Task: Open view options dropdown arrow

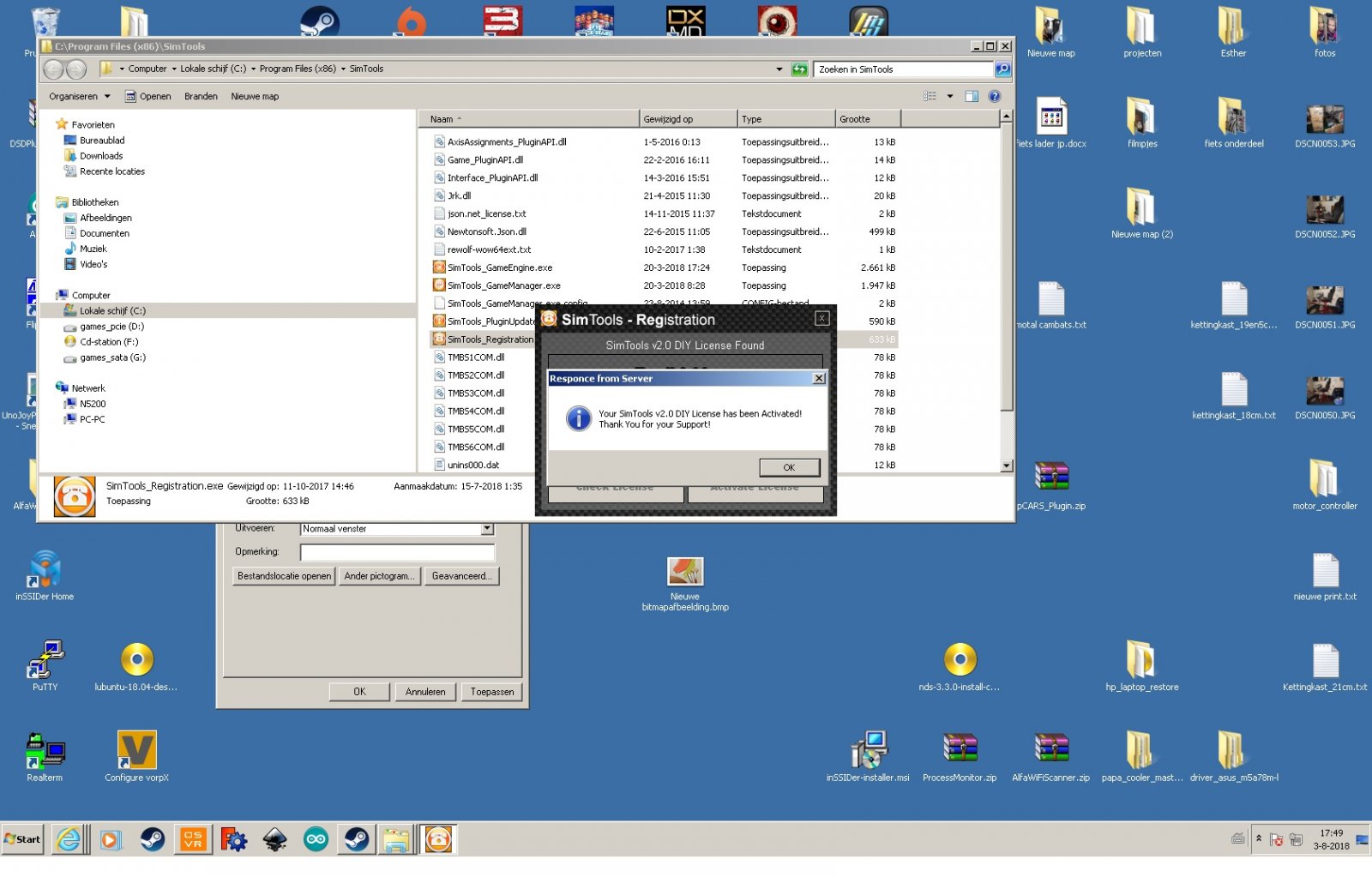Action: pyautogui.click(x=950, y=96)
